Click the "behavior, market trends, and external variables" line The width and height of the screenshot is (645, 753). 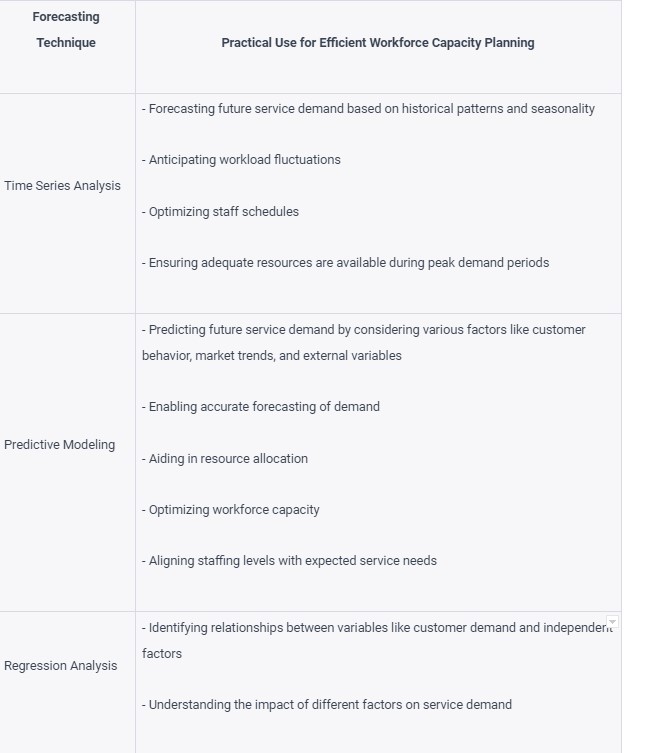[x=272, y=356]
